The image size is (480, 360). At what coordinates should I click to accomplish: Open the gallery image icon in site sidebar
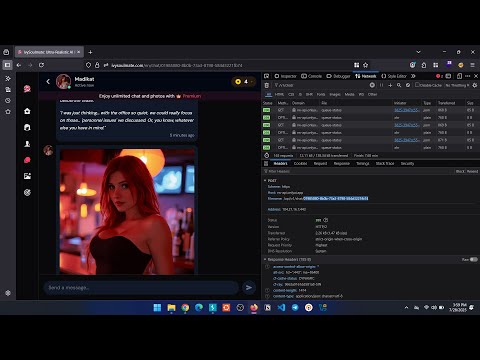point(27,176)
